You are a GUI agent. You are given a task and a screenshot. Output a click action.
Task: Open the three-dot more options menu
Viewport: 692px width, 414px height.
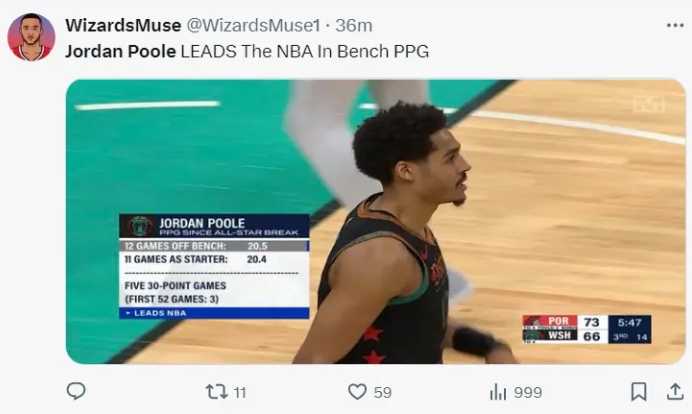[675, 26]
